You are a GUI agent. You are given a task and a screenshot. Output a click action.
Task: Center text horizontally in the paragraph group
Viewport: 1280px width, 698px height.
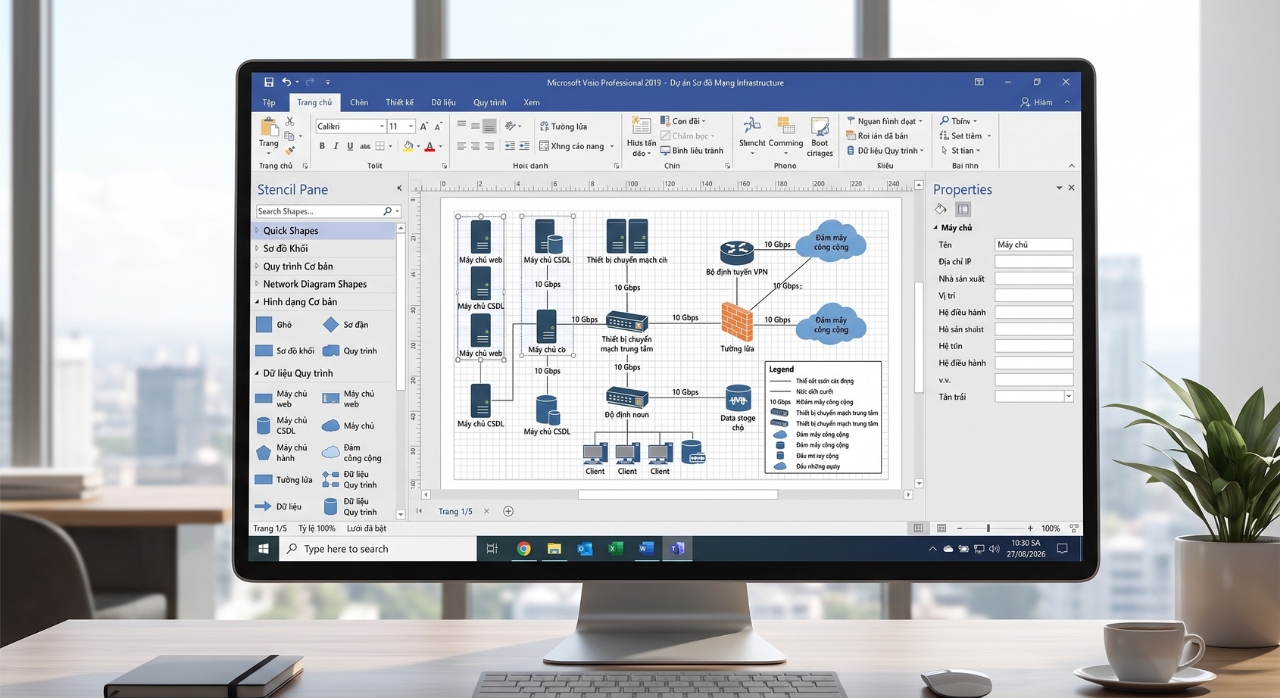tap(476, 146)
